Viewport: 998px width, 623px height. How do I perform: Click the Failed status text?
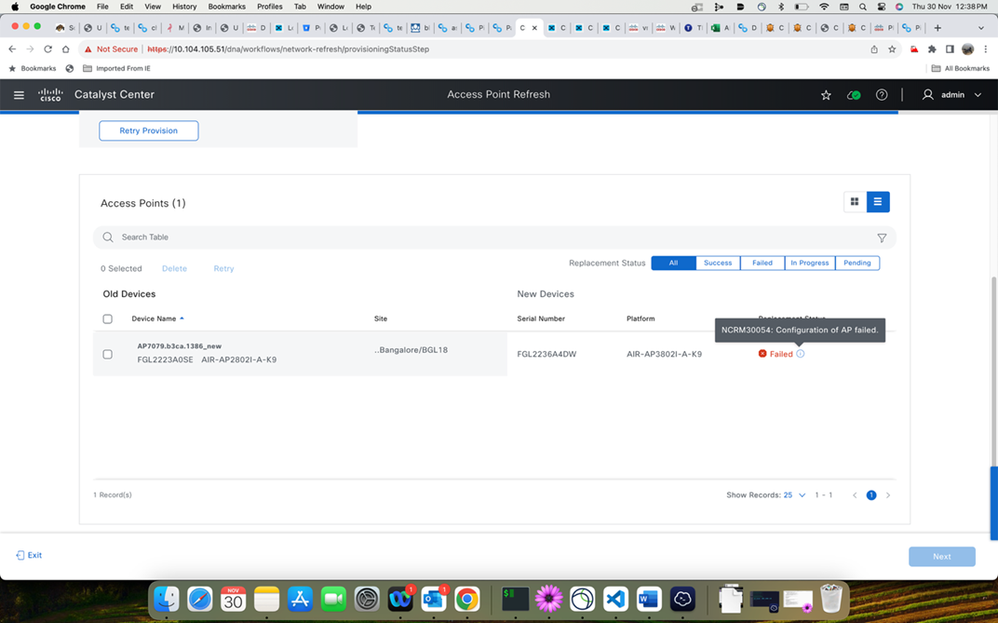tap(781, 354)
